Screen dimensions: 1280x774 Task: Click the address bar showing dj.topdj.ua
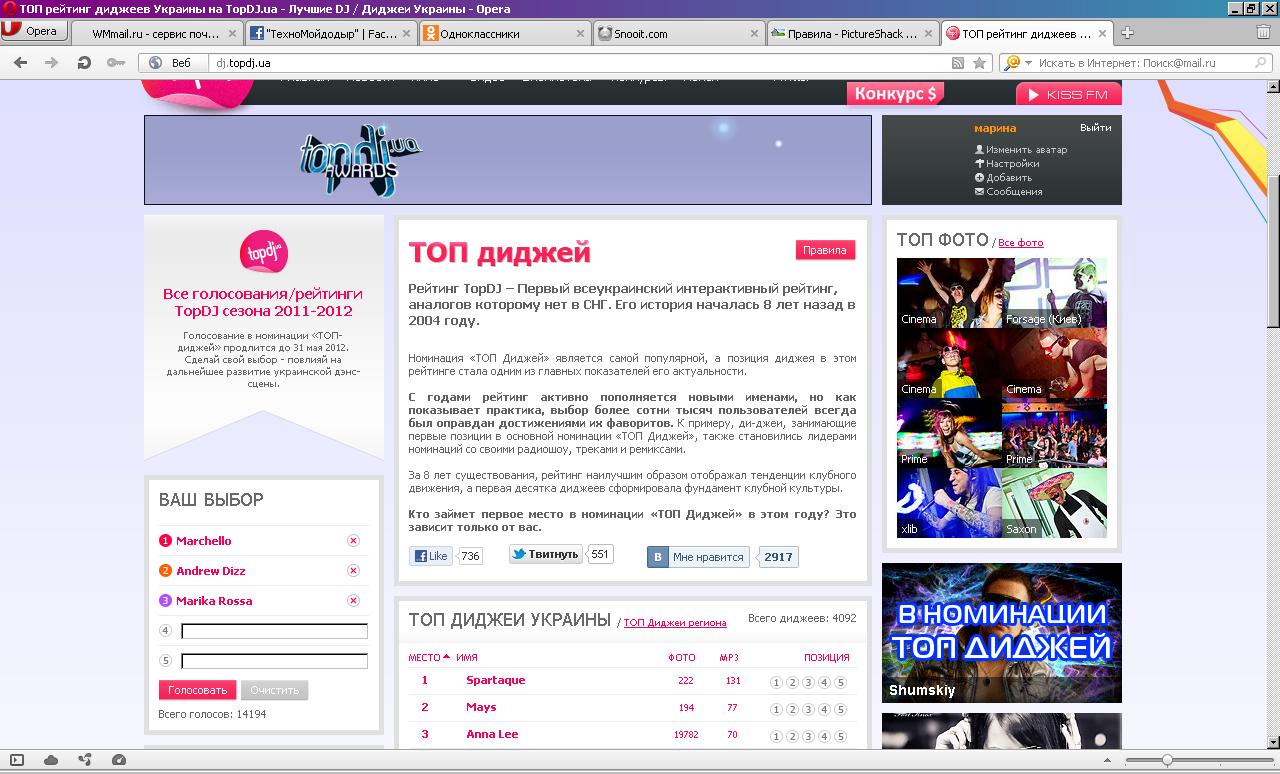(580, 62)
